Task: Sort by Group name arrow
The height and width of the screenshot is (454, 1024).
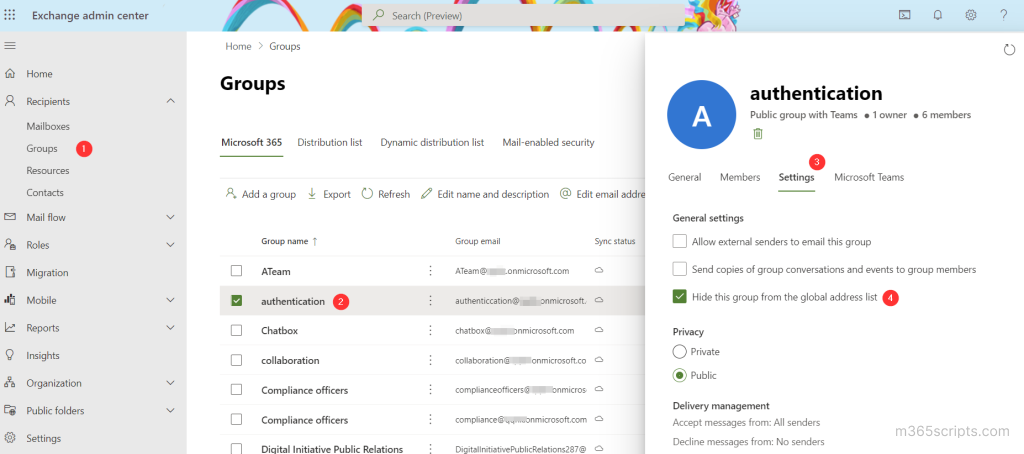Action: click(x=315, y=242)
